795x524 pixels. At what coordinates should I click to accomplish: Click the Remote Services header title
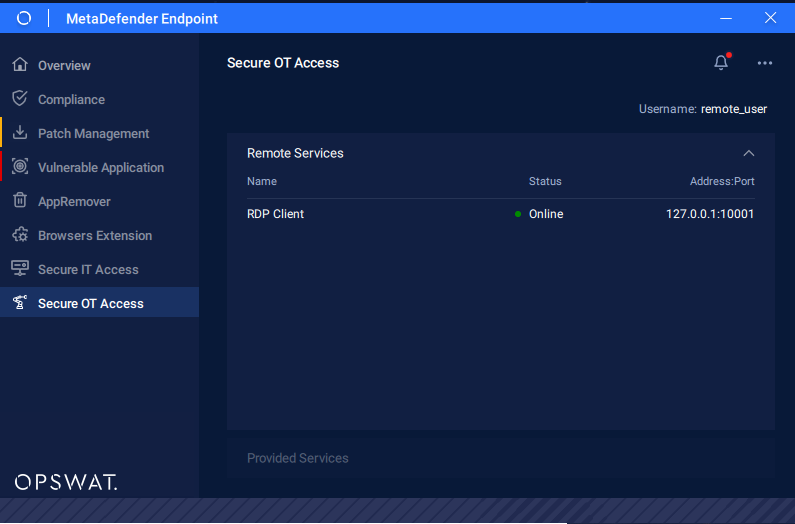(x=295, y=153)
